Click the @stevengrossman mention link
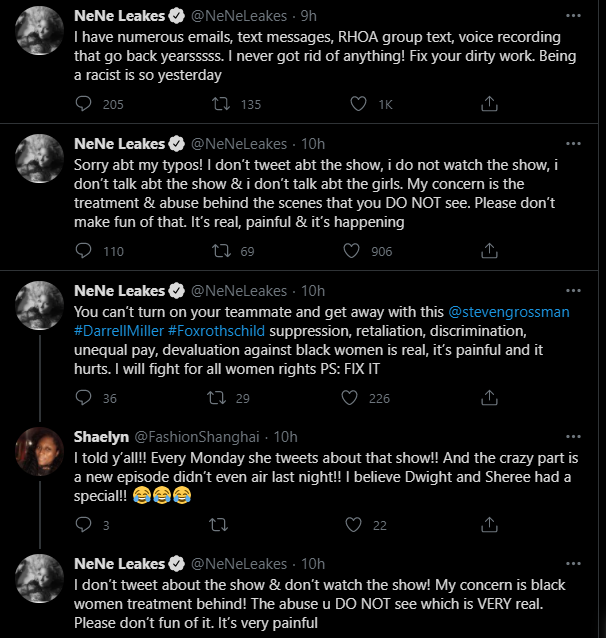 (x=509, y=312)
